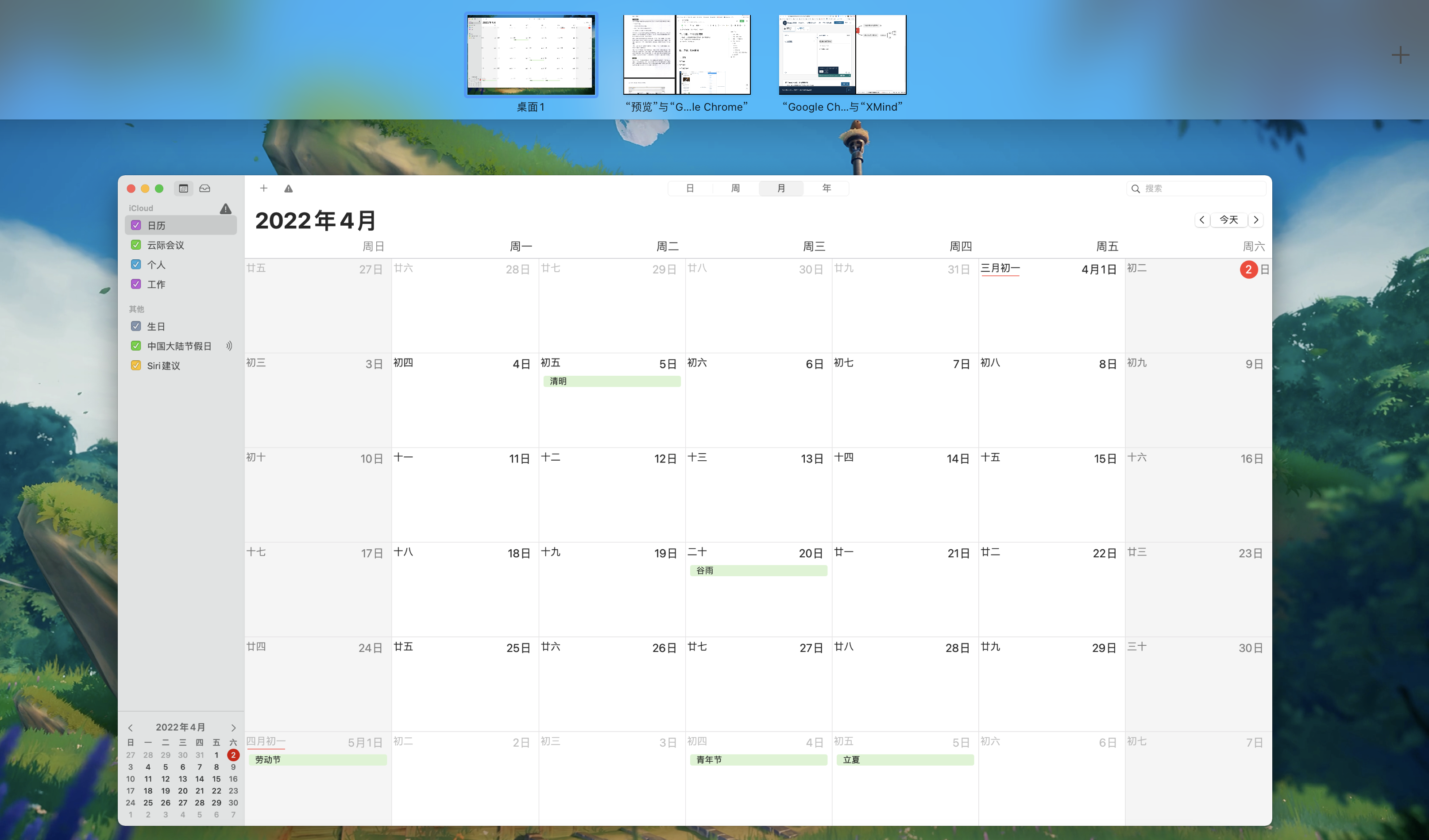Click date 20 in the mini calendar

[182, 791]
